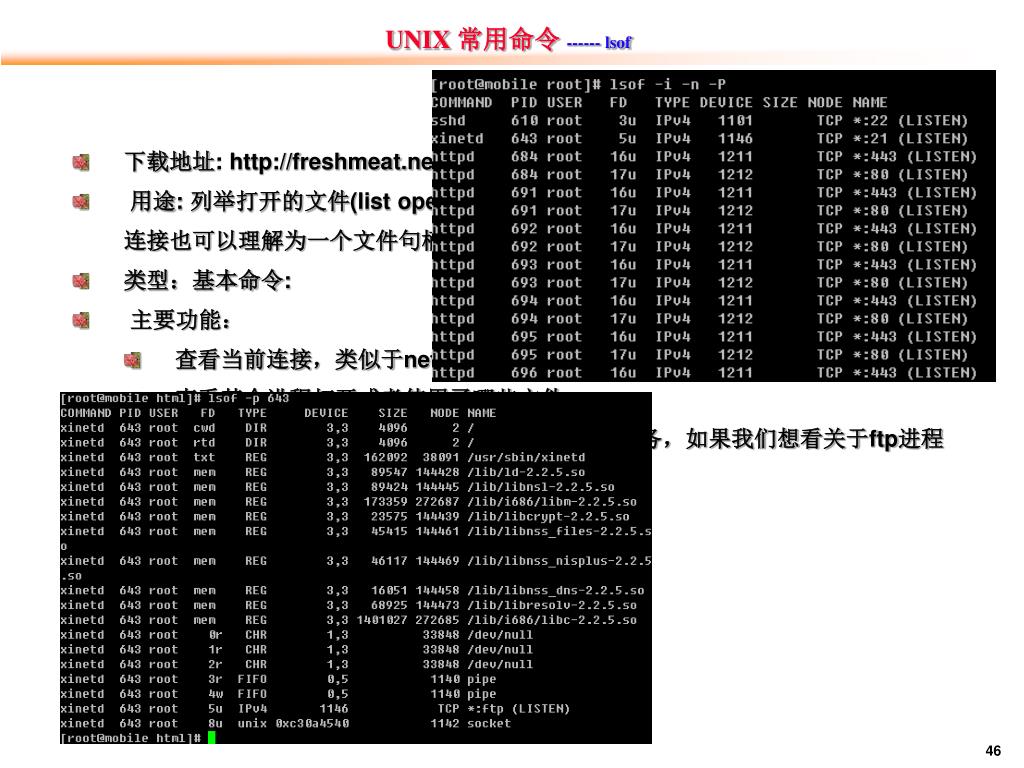Viewport: 1024px width, 768px height.
Task: Select the row /lib/libnsl-2.2.5.so
Action: [x=338, y=487]
